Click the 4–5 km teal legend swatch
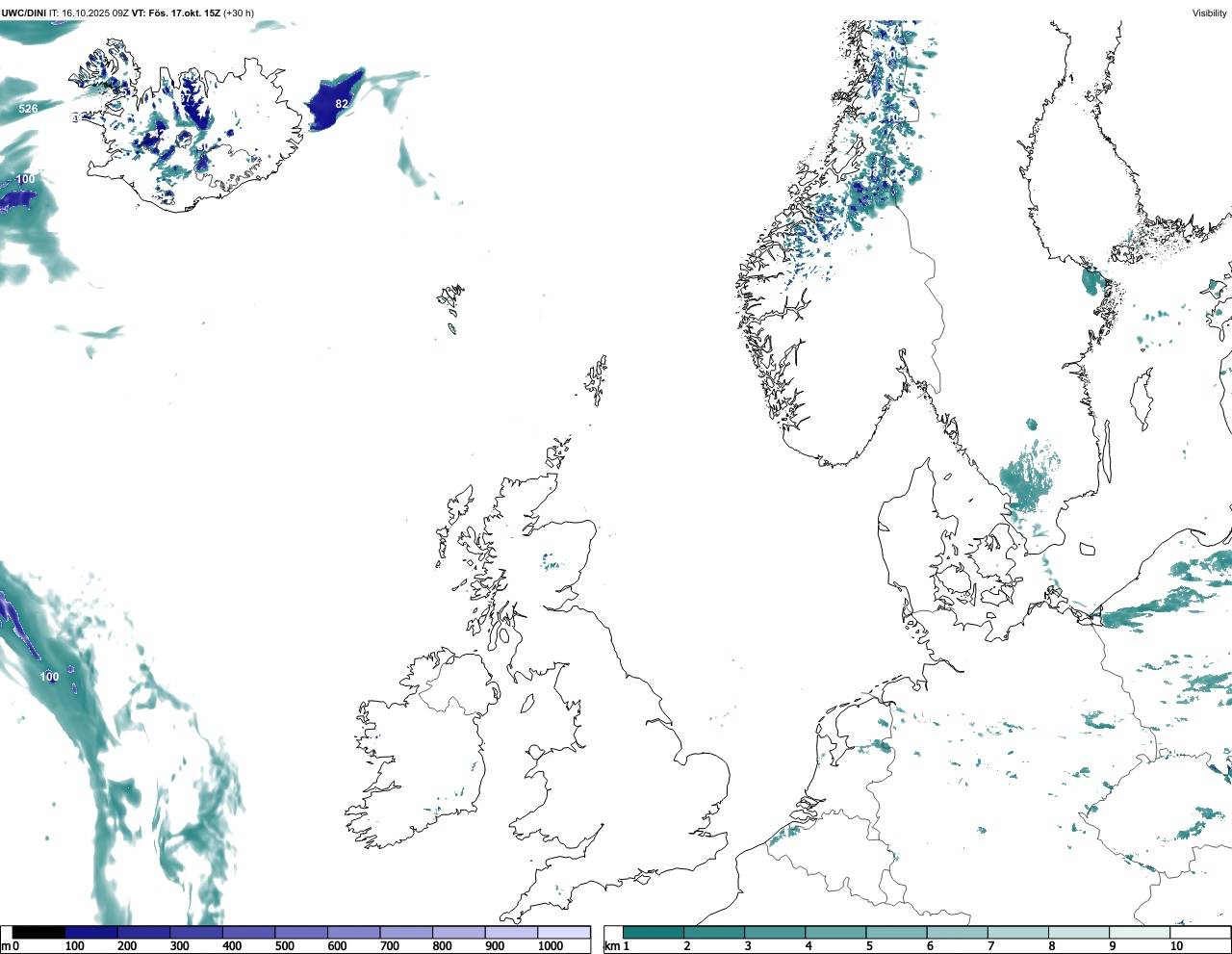The height and width of the screenshot is (954, 1232). [835, 932]
